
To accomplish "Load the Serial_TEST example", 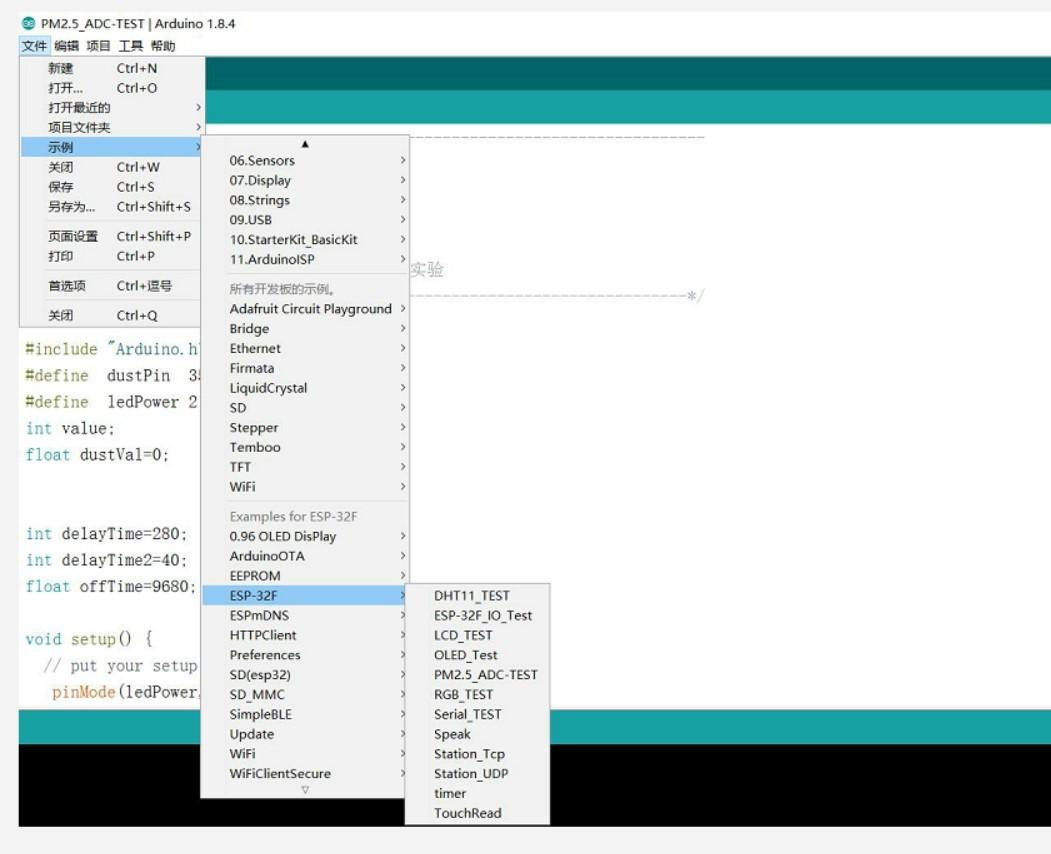I will [x=477, y=714].
